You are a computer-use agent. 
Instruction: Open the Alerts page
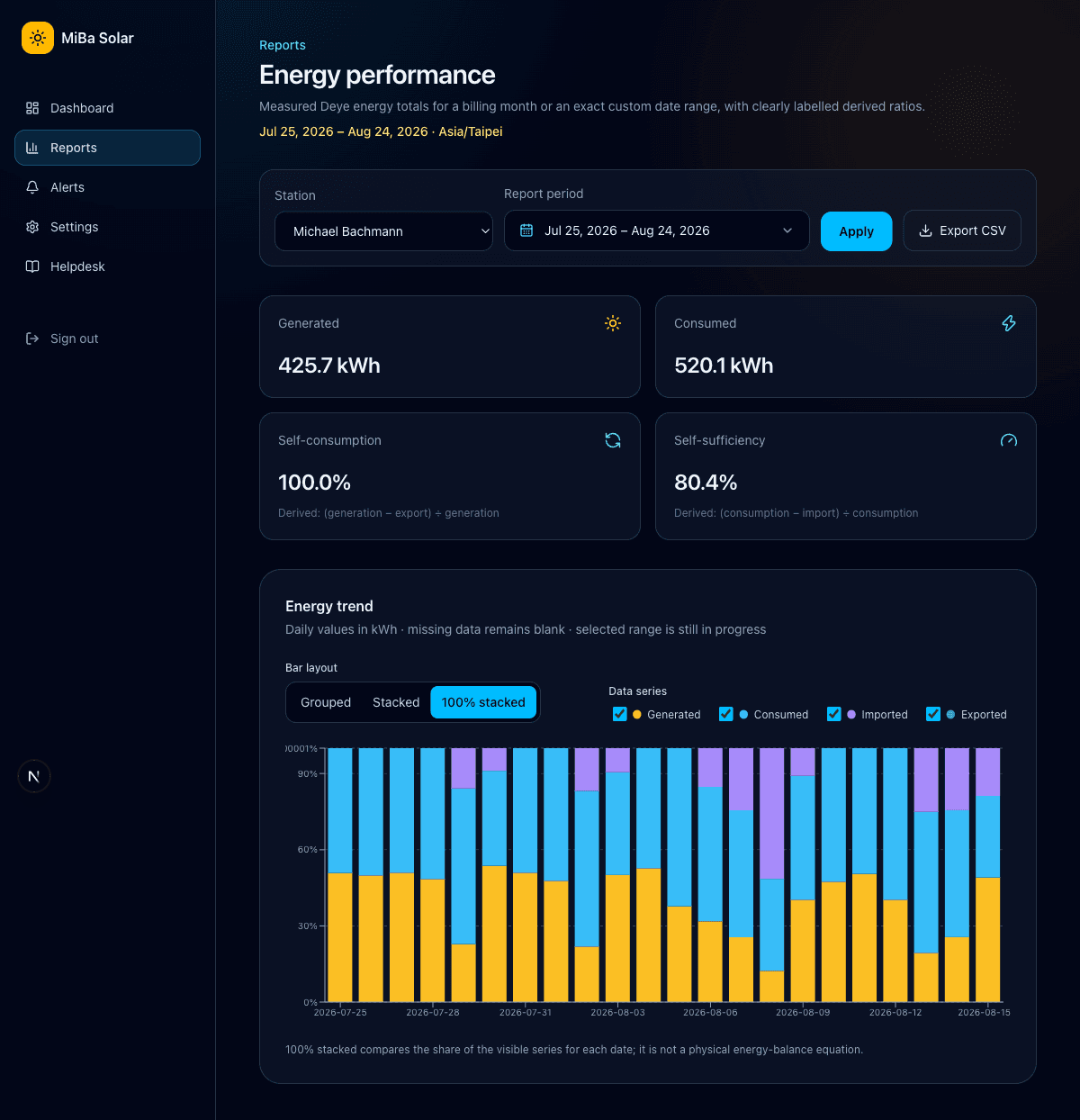pos(107,187)
